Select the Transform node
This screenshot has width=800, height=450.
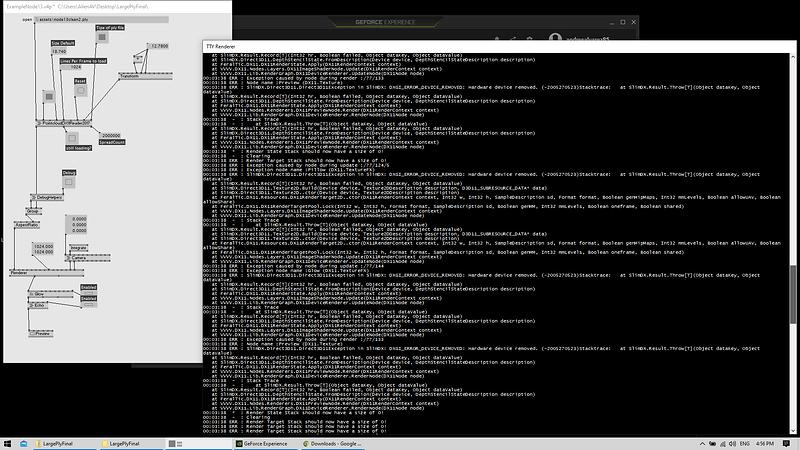click(x=145, y=76)
